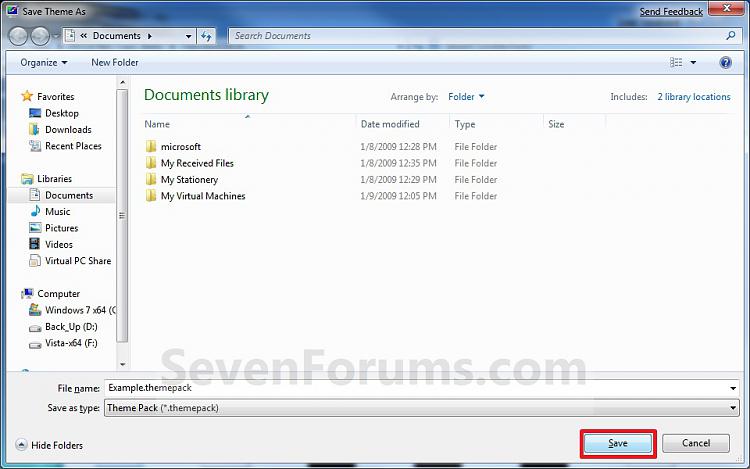This screenshot has height=469, width=750.
Task: Close the Save Theme As dialog
Action: click(726, 8)
